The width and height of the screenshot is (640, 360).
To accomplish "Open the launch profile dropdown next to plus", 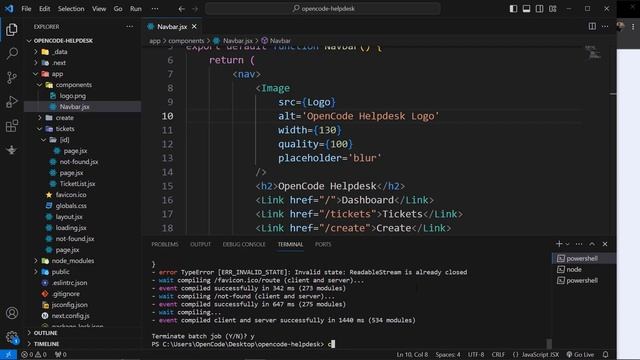I will click(x=567, y=244).
